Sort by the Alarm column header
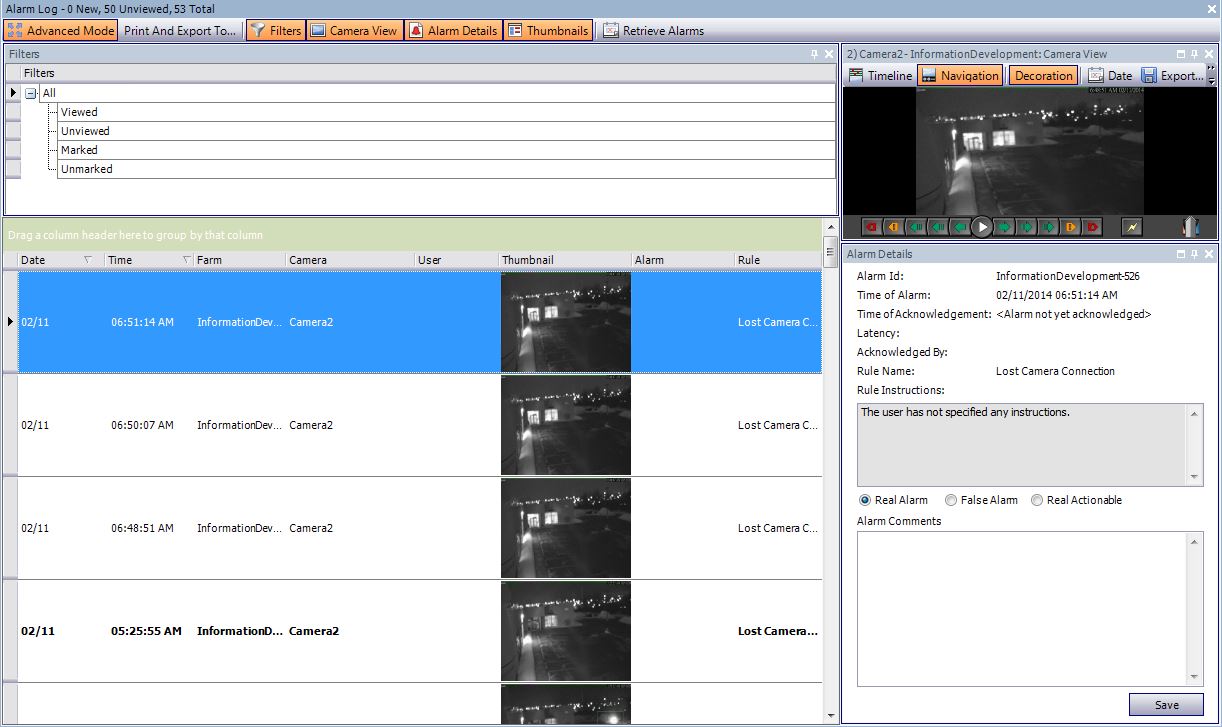The width and height of the screenshot is (1222, 727). click(x=682, y=260)
